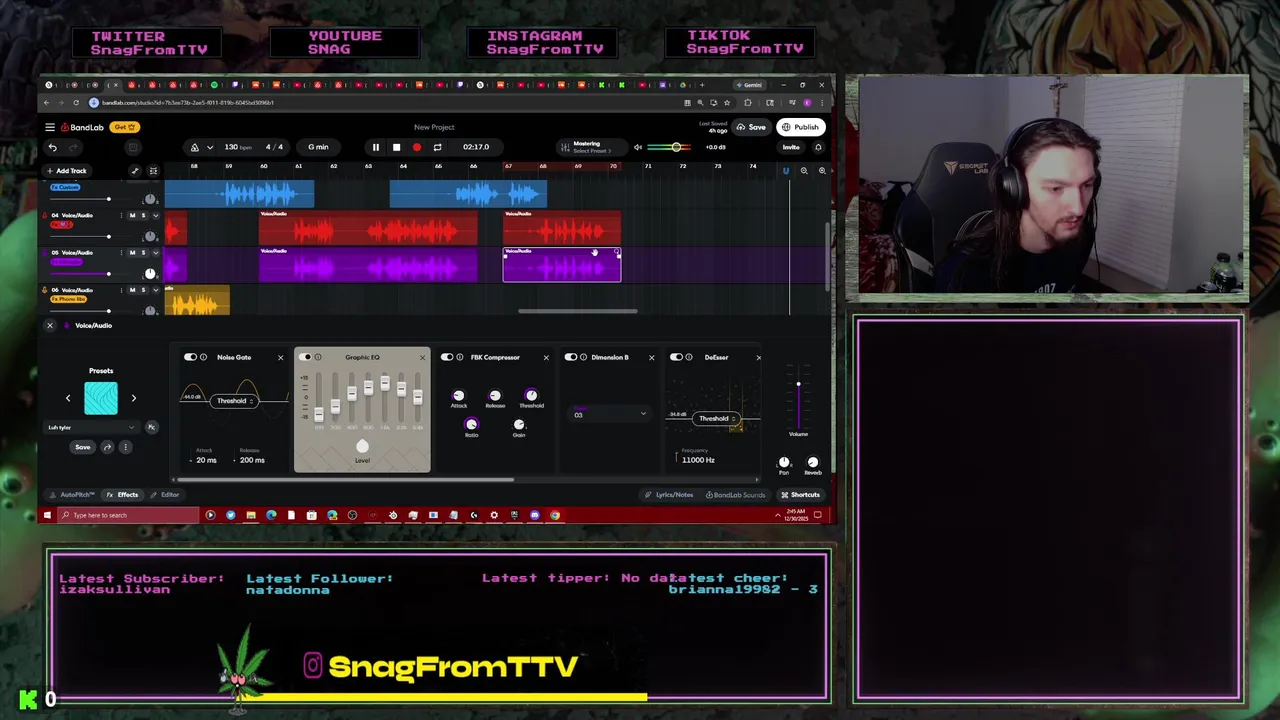Save the project from the header
This screenshot has width=1280, height=720.
point(751,127)
